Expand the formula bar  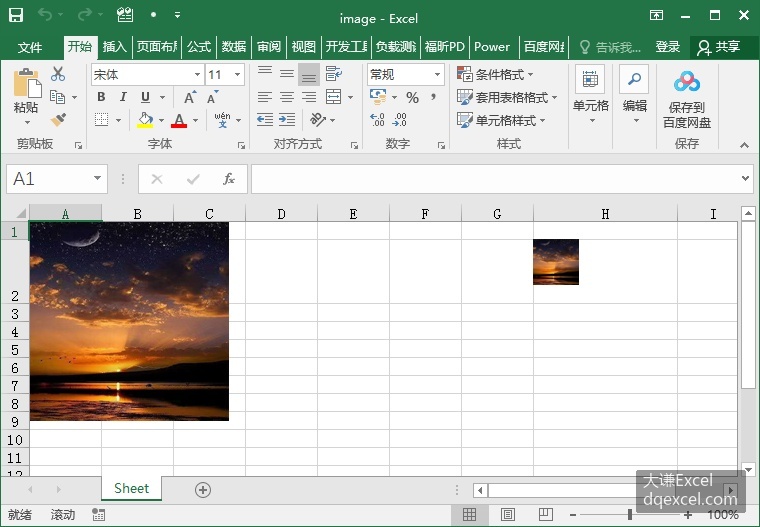tap(745, 178)
